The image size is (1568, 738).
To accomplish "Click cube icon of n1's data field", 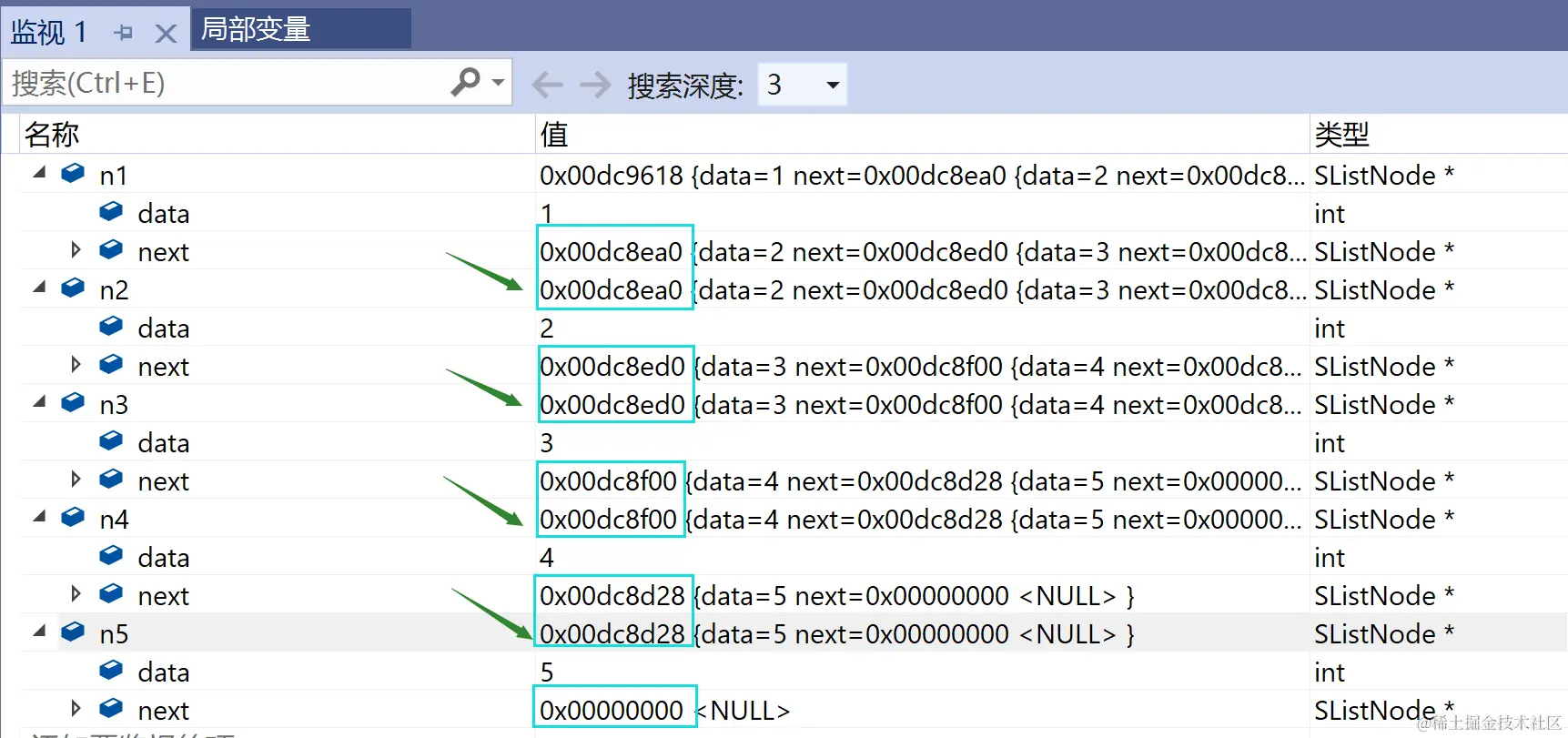I will point(111,211).
